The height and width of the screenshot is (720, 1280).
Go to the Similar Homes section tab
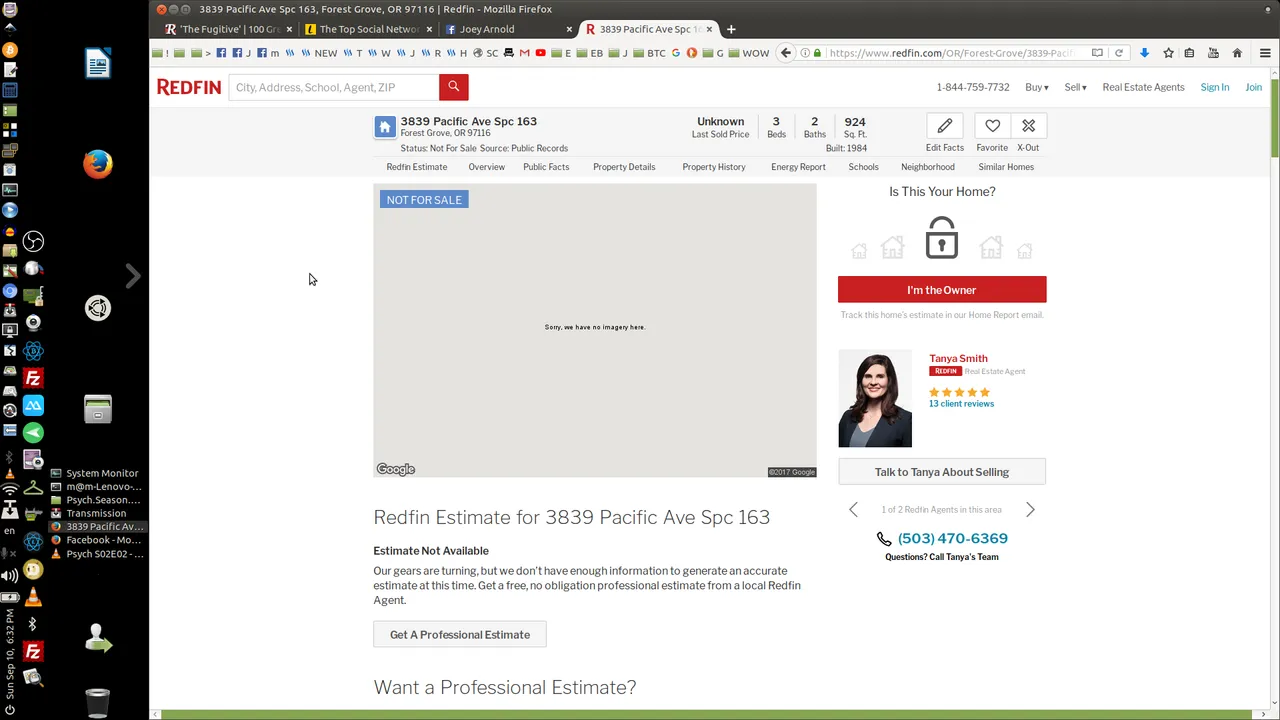1006,167
